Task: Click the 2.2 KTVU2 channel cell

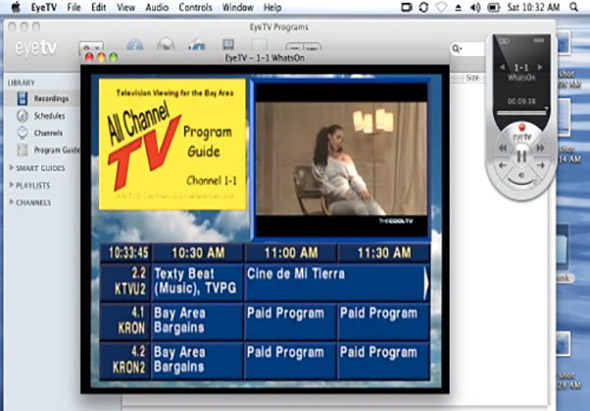Action: pyautogui.click(x=126, y=282)
